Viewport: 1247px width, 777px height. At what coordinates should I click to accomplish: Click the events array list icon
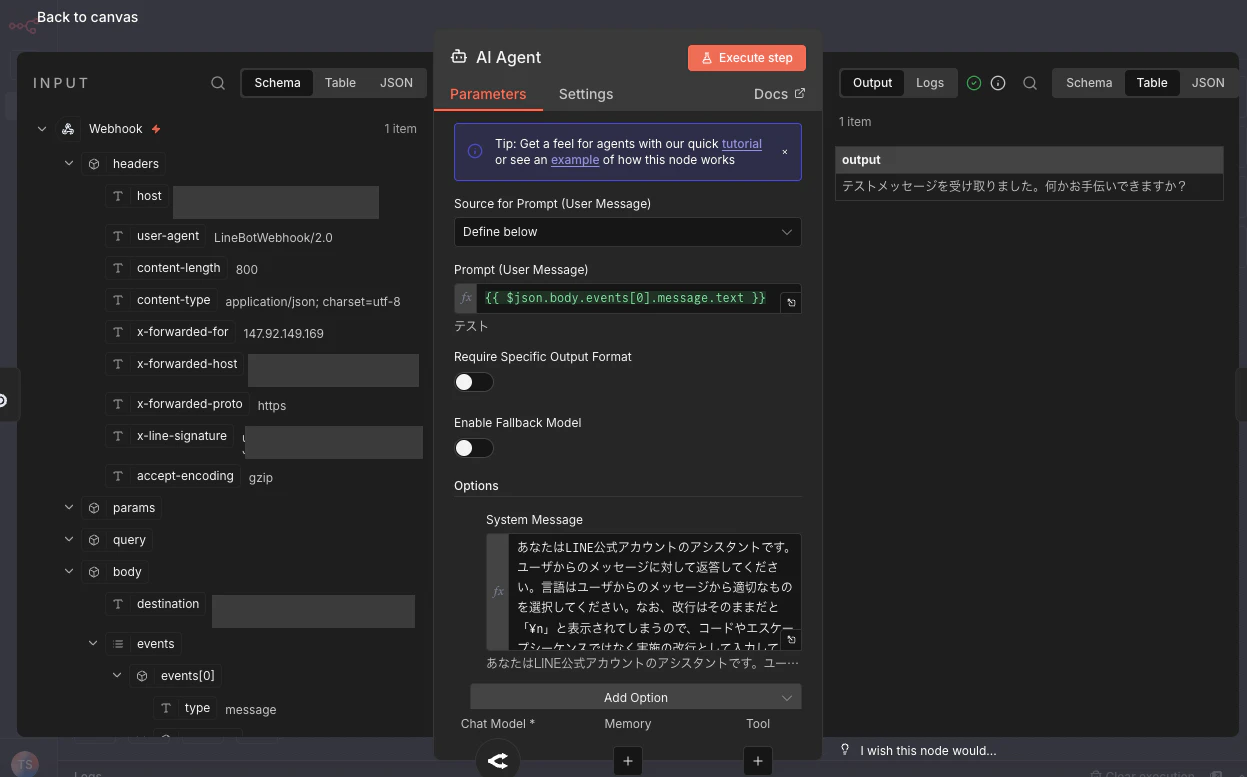tap(118, 644)
